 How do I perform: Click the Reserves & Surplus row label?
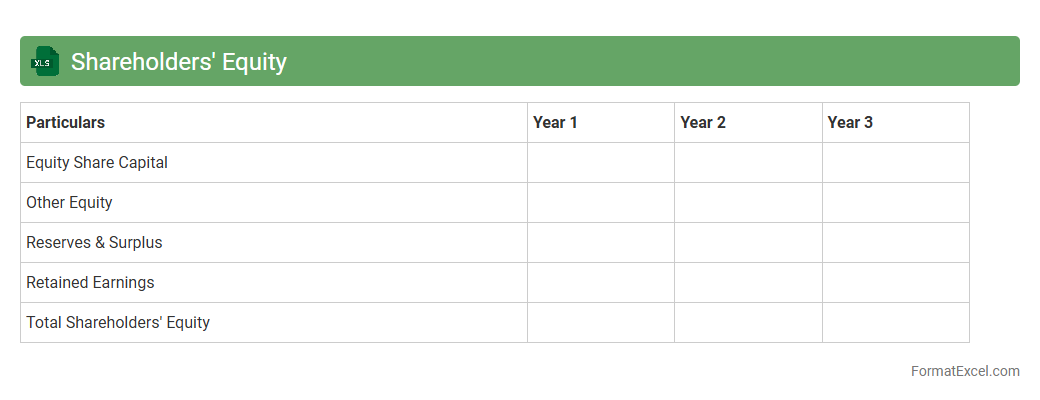tap(94, 242)
